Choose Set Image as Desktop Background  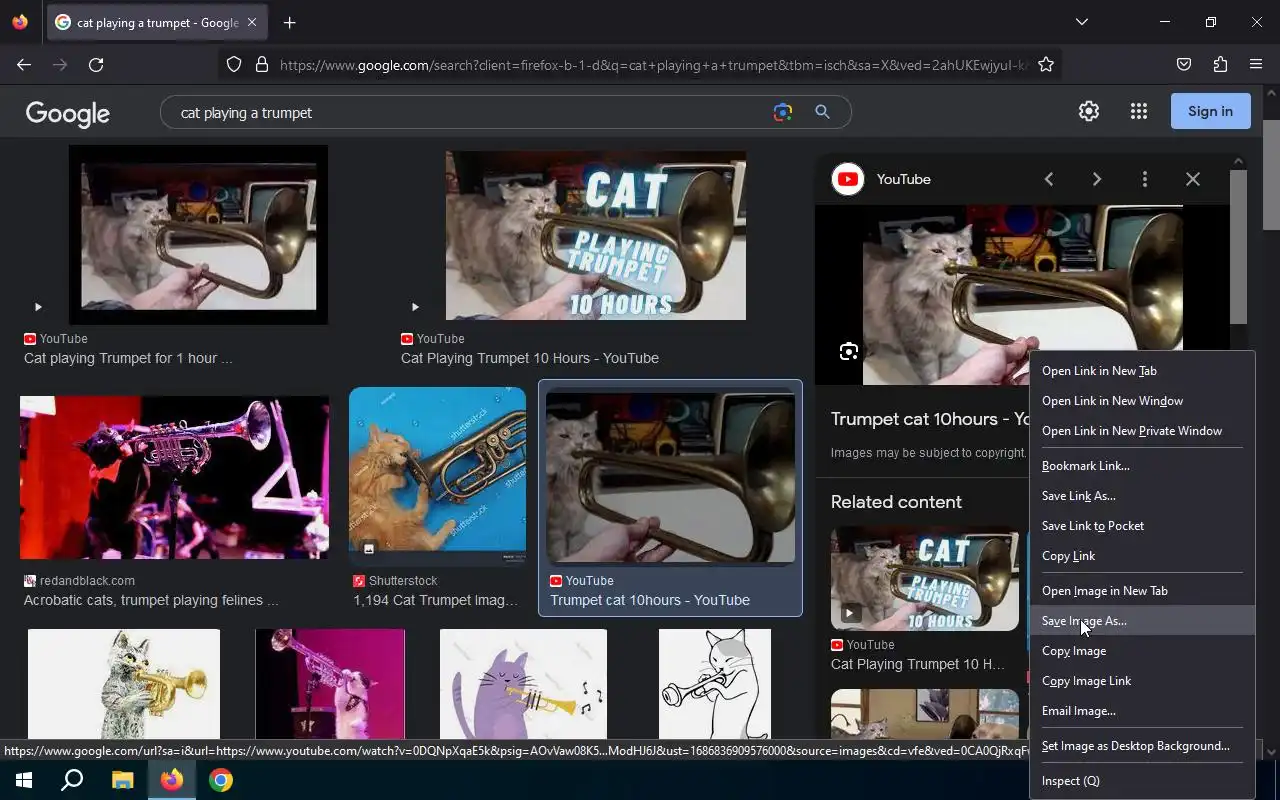(x=1142, y=746)
